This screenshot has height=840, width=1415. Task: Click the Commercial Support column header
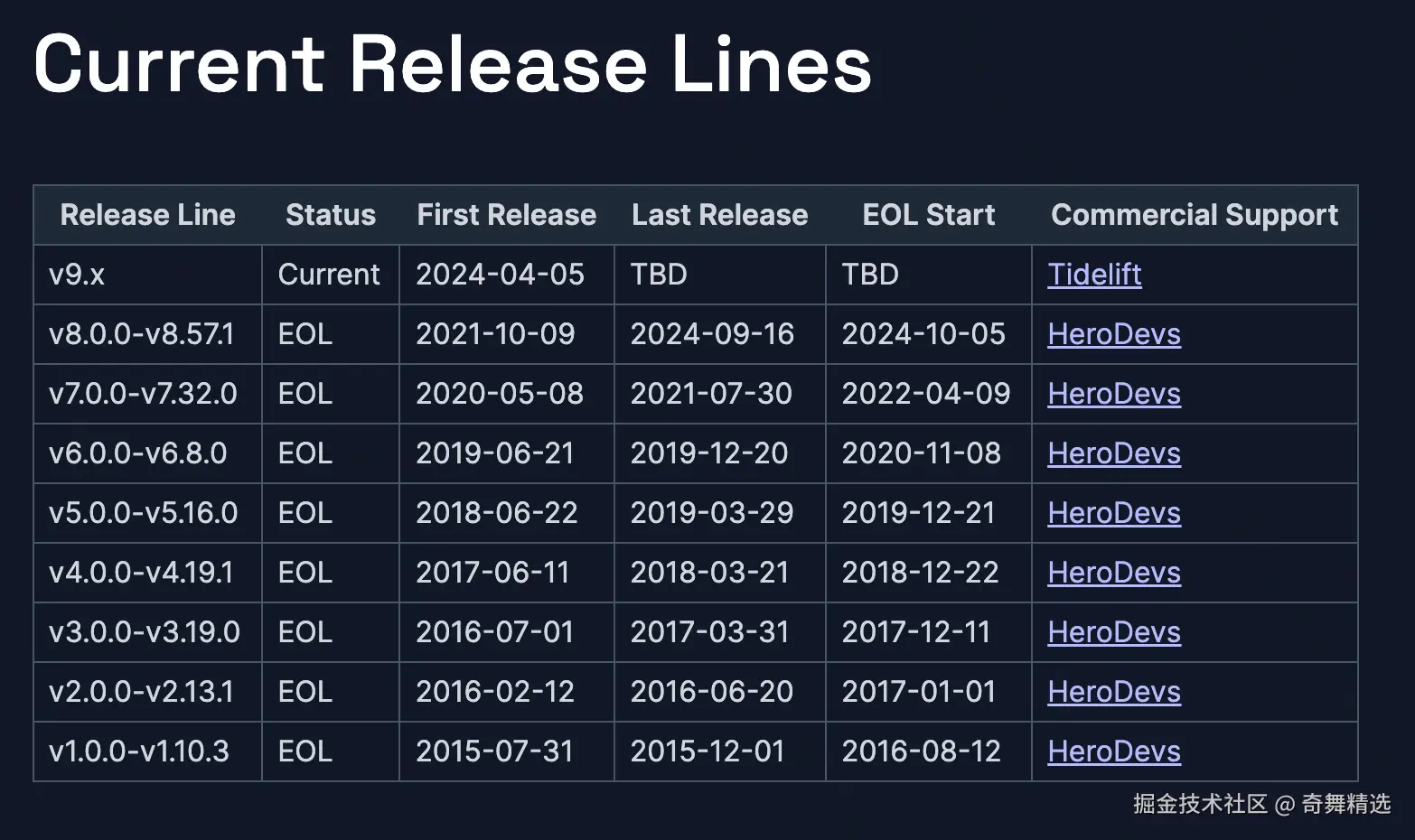(1195, 215)
